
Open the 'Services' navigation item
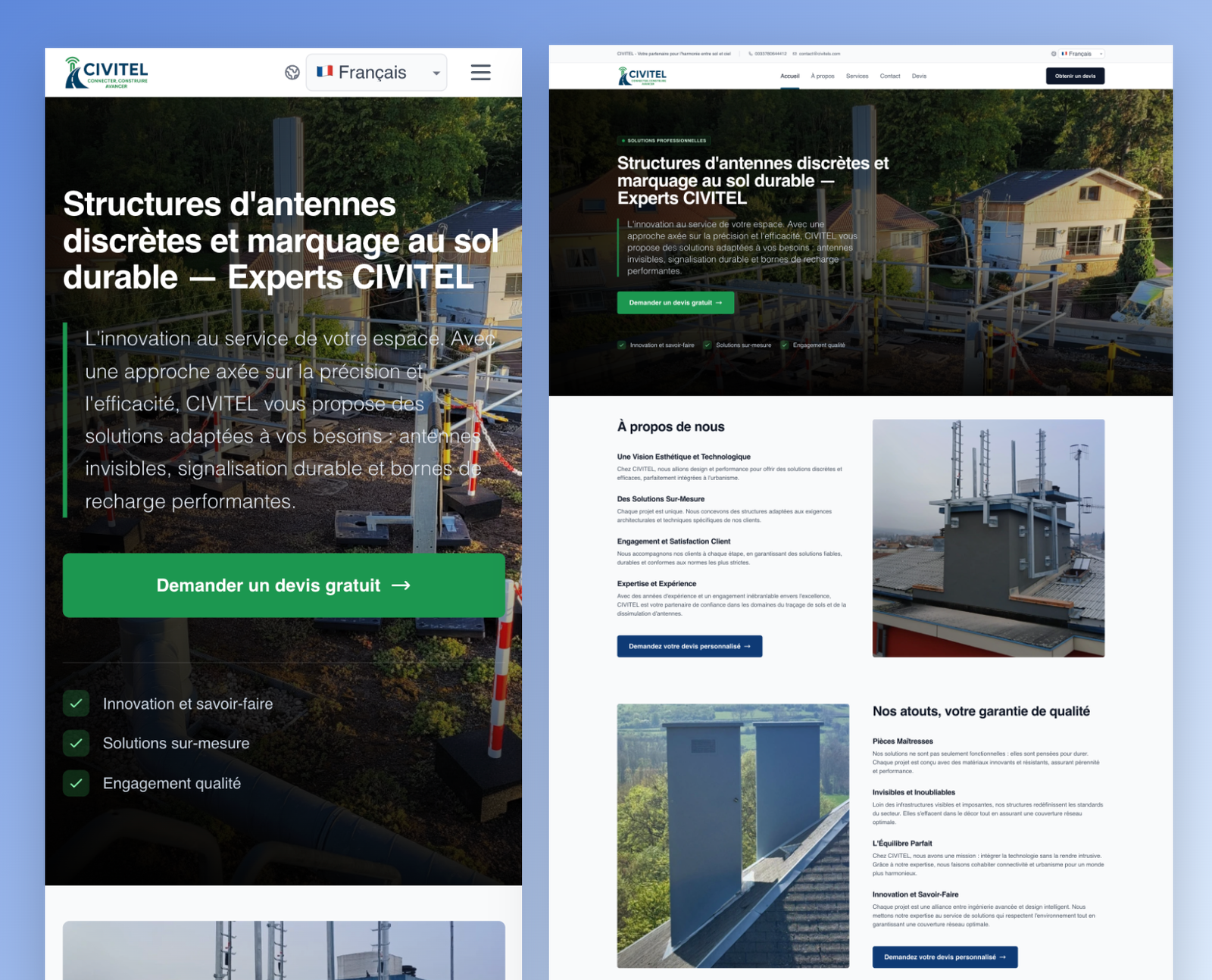[857, 76]
